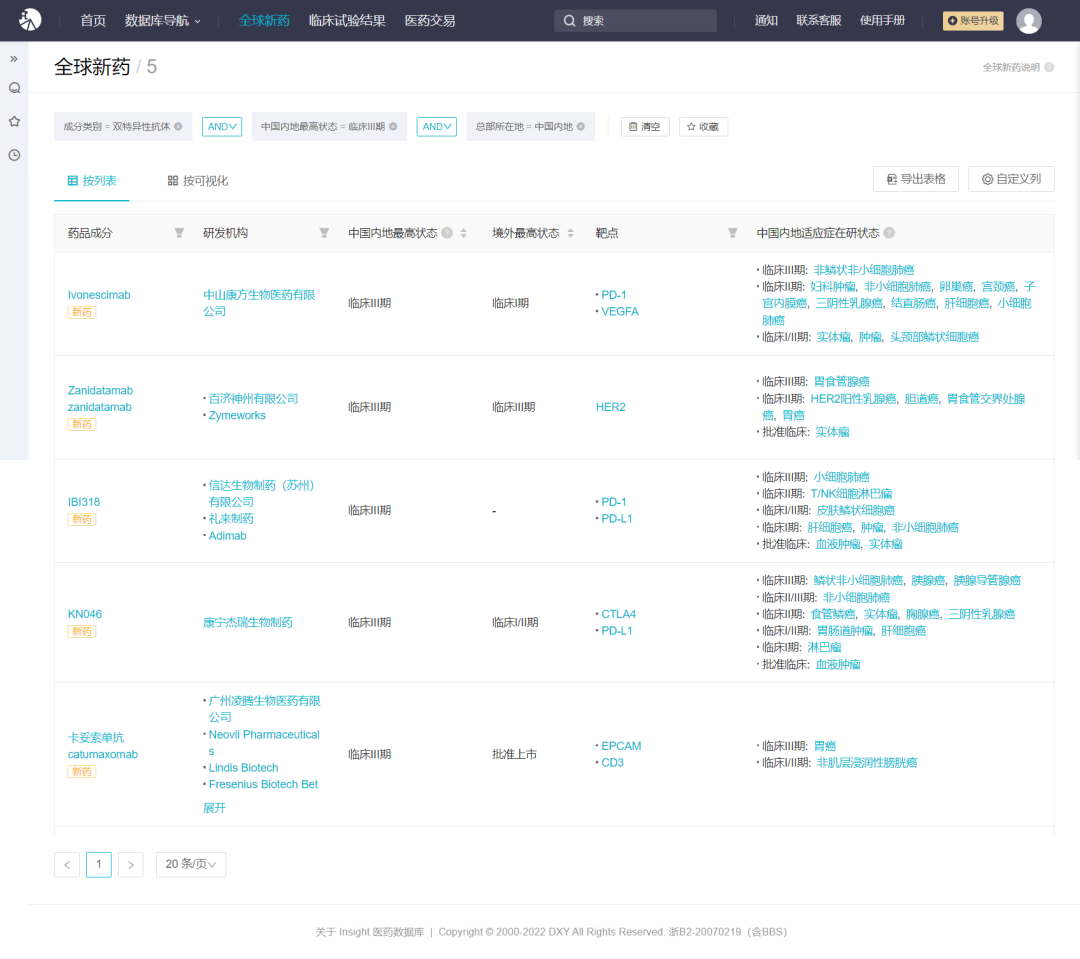Open 联系客服 in the header
The image size is (1080, 959).
[x=819, y=21]
